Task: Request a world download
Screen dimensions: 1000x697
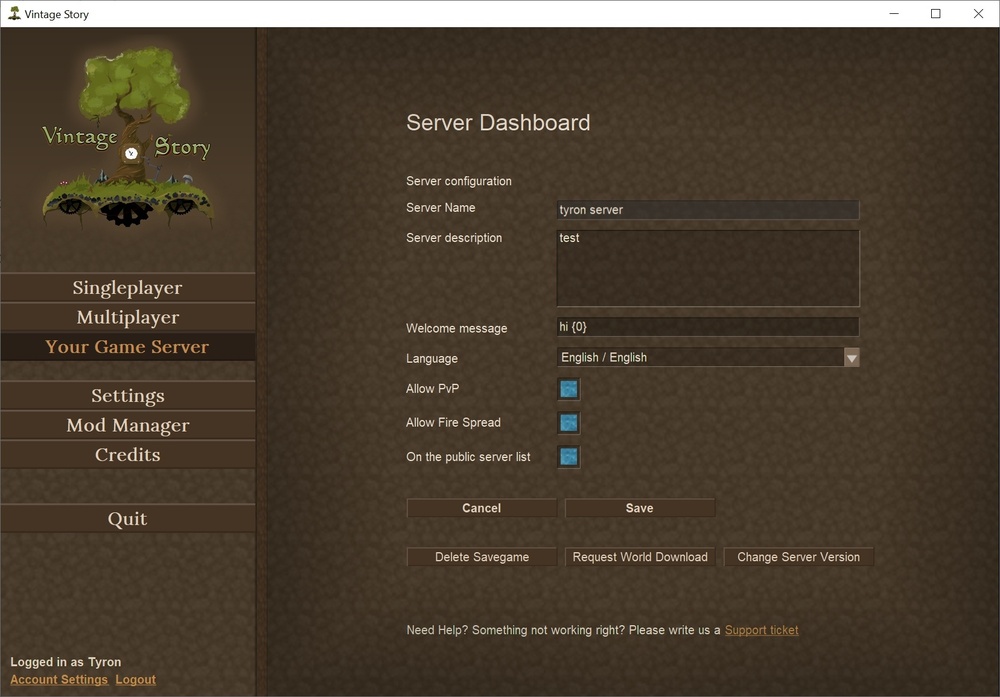Action: pos(639,557)
